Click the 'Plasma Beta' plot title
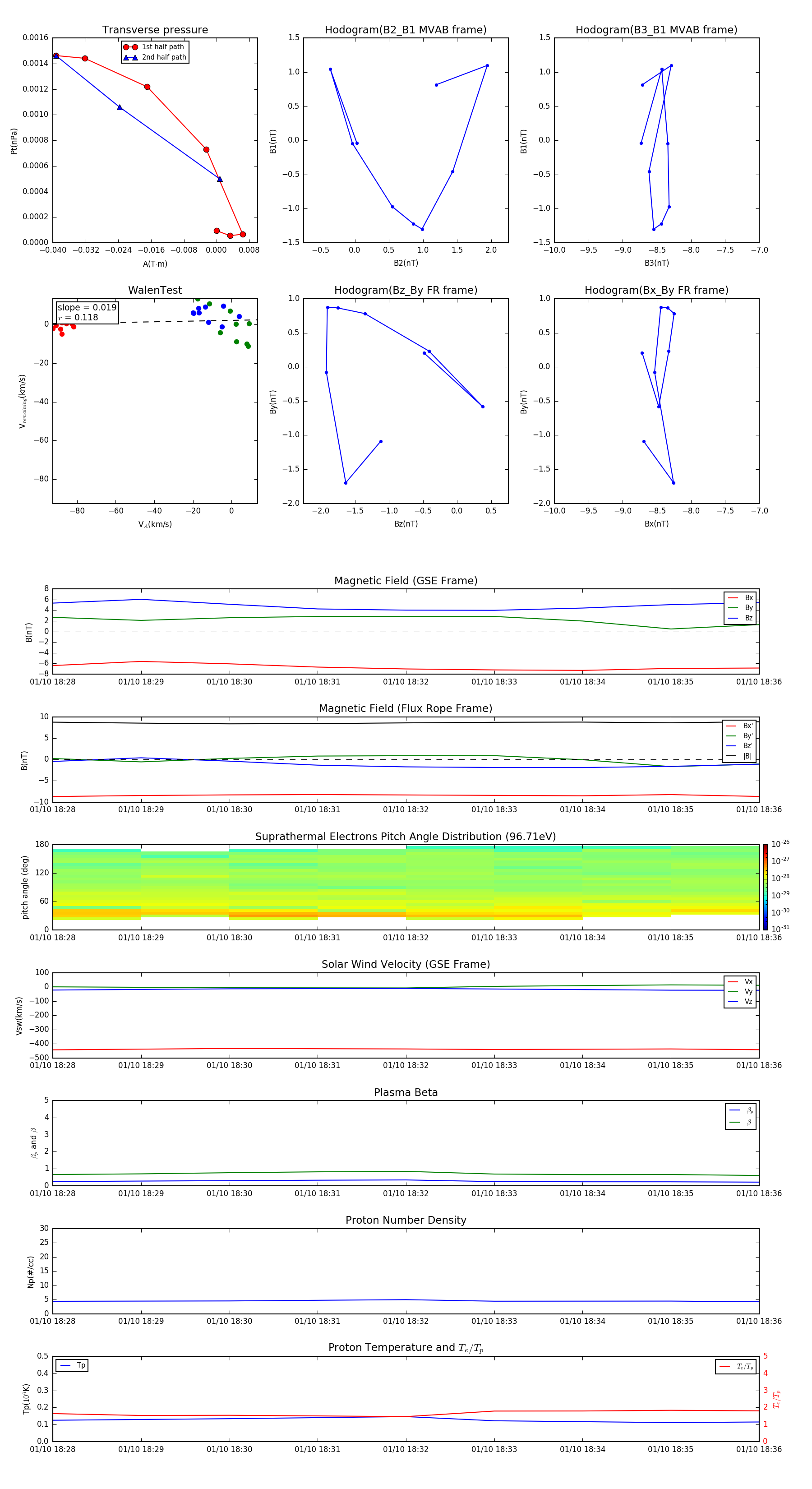Screen dimensions: 812x1489 click(x=406, y=1093)
